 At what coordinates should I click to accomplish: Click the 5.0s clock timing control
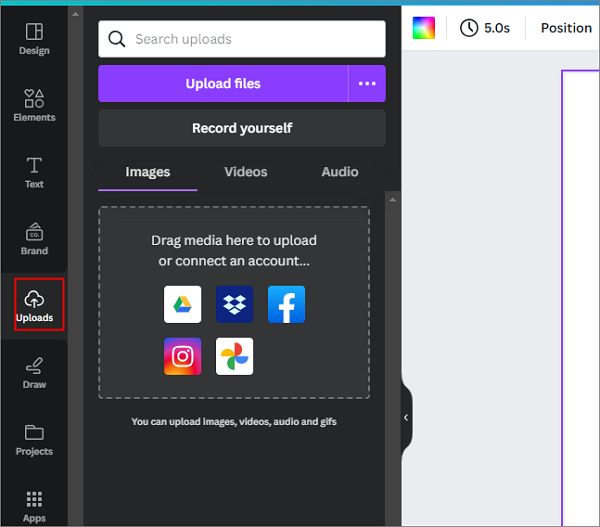click(485, 28)
